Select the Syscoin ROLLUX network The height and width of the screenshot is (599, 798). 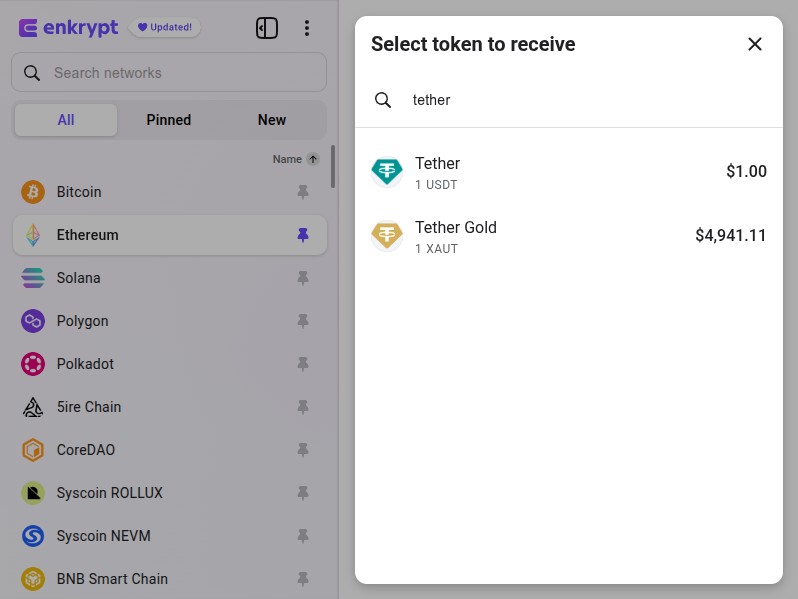(169, 493)
